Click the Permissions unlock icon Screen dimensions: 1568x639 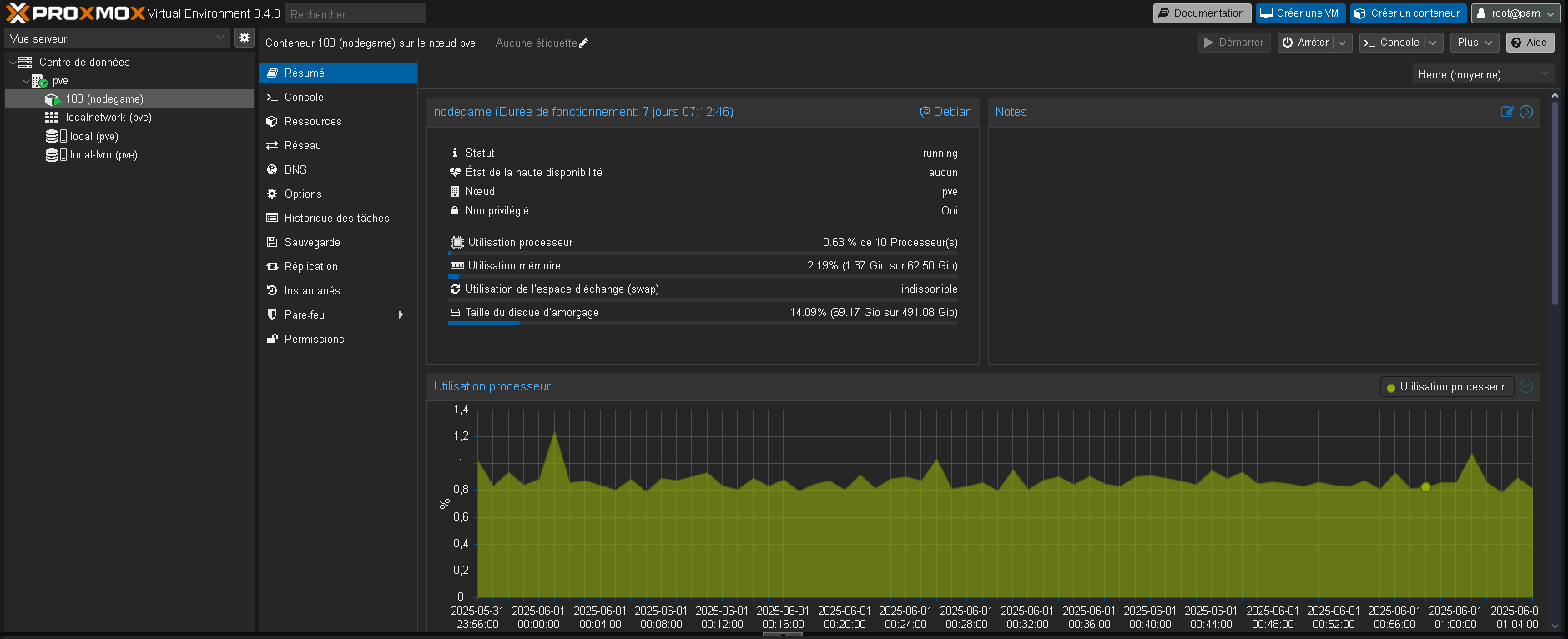272,339
